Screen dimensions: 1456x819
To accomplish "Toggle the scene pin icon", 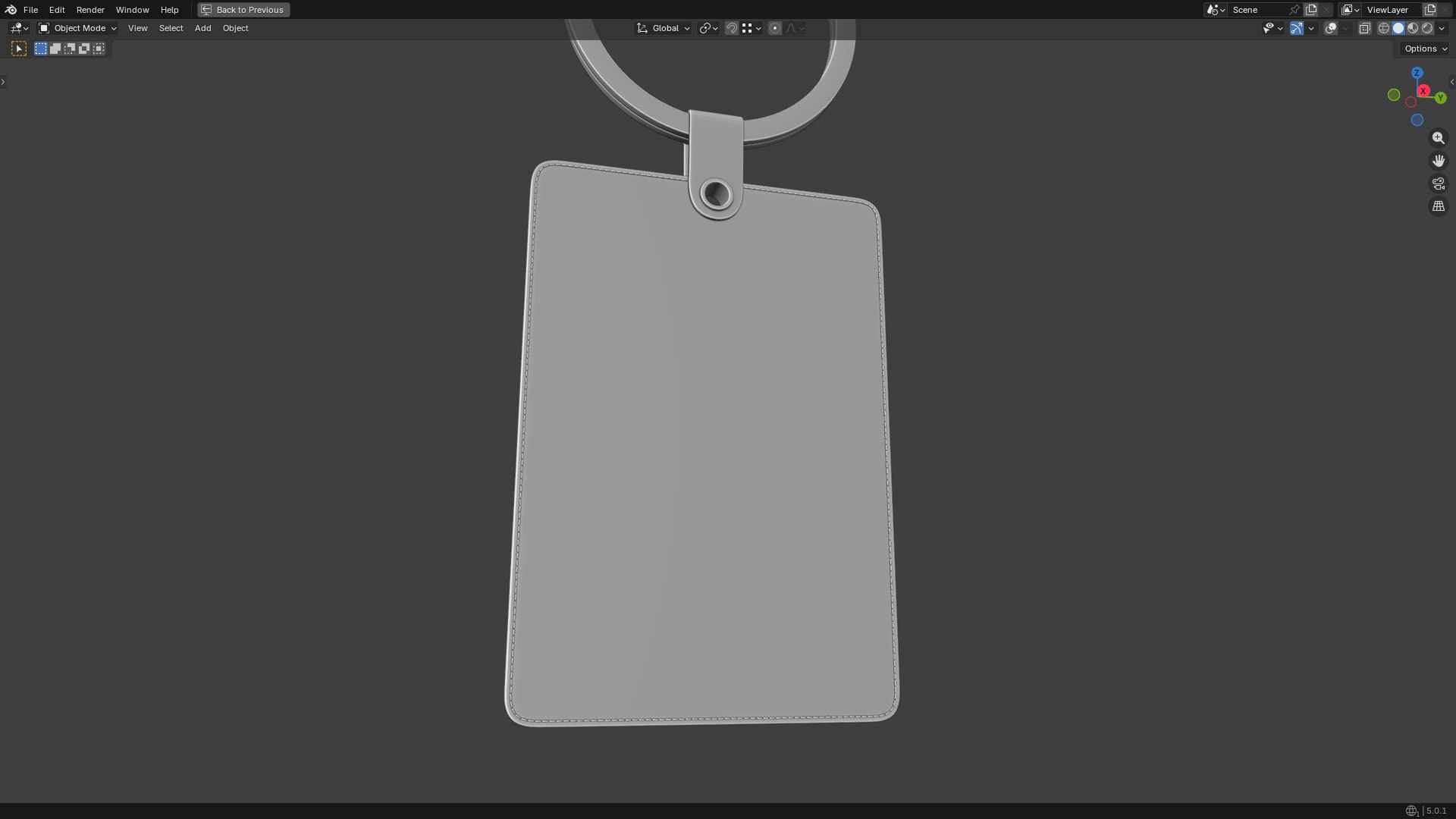I will pyautogui.click(x=1294, y=10).
